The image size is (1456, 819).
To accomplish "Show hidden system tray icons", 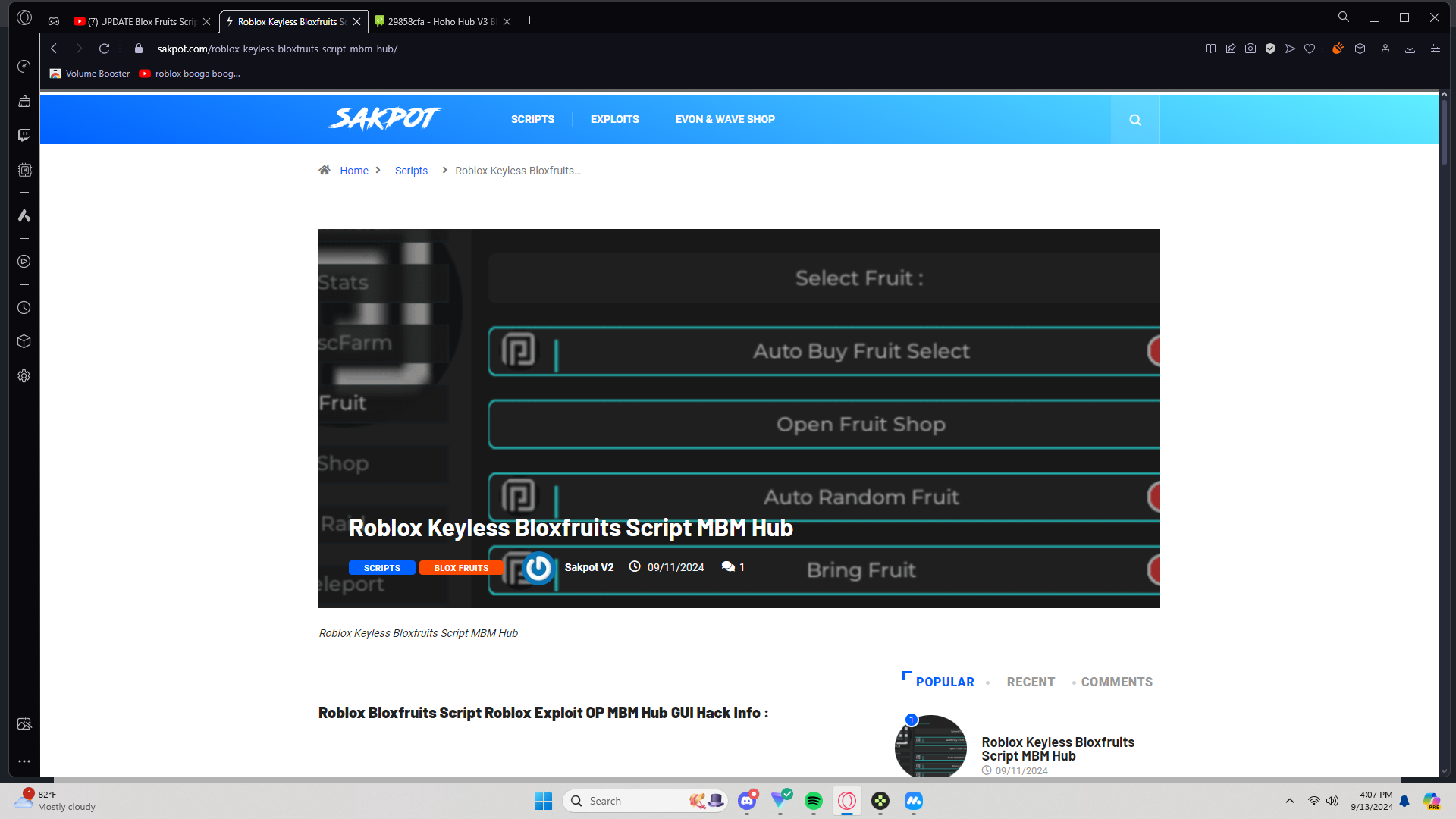I will (x=1290, y=801).
